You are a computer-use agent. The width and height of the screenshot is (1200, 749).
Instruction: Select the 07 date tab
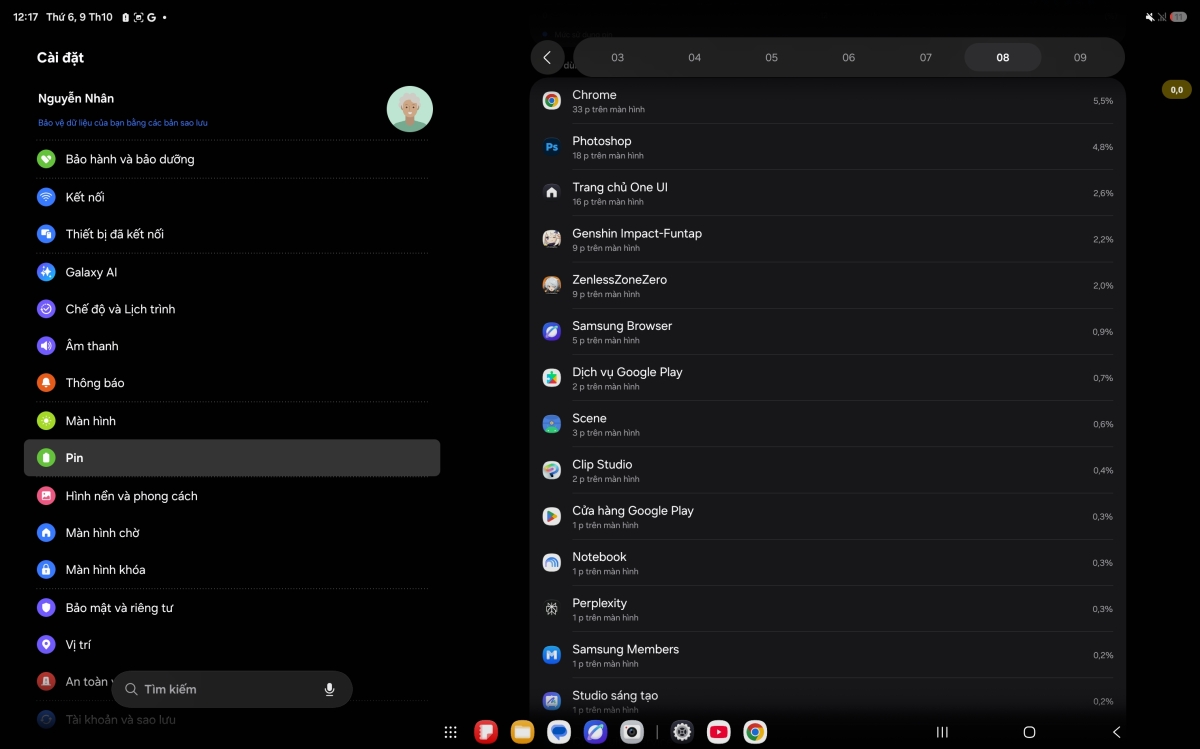click(x=925, y=58)
